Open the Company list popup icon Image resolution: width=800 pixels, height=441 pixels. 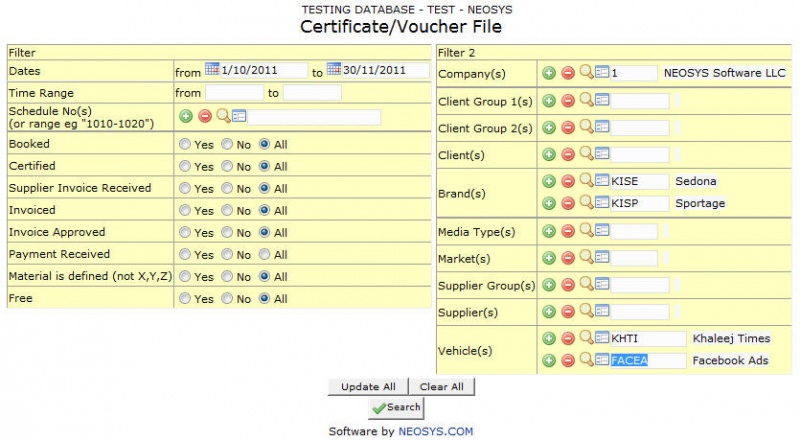602,72
